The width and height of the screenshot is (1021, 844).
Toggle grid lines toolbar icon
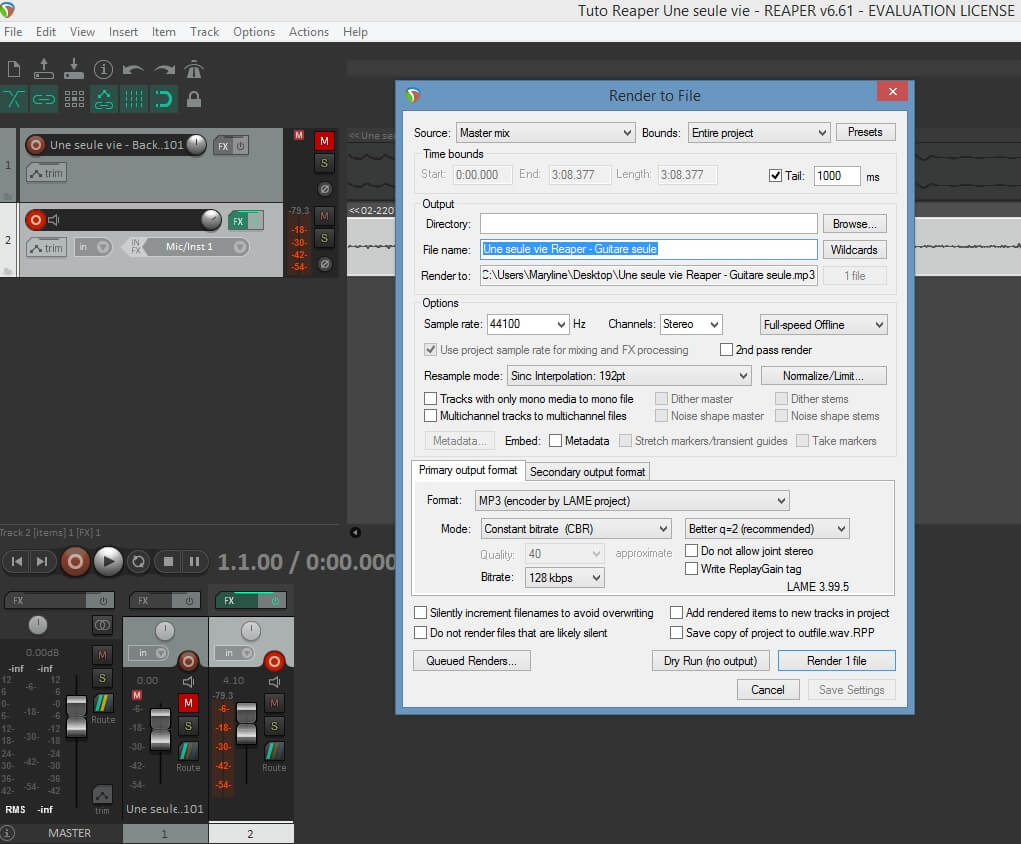(133, 99)
